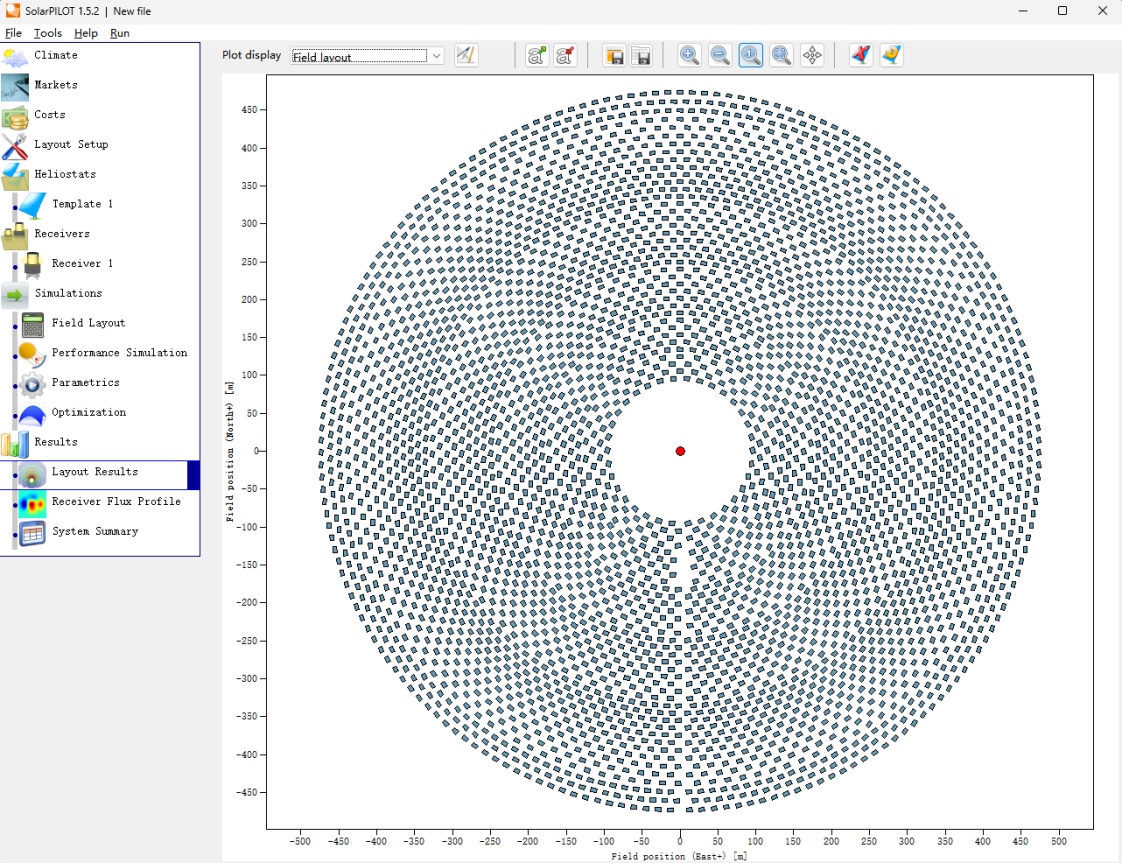Reset plot zoom to original view
Viewport: 1122px width, 863px height.
(x=751, y=56)
